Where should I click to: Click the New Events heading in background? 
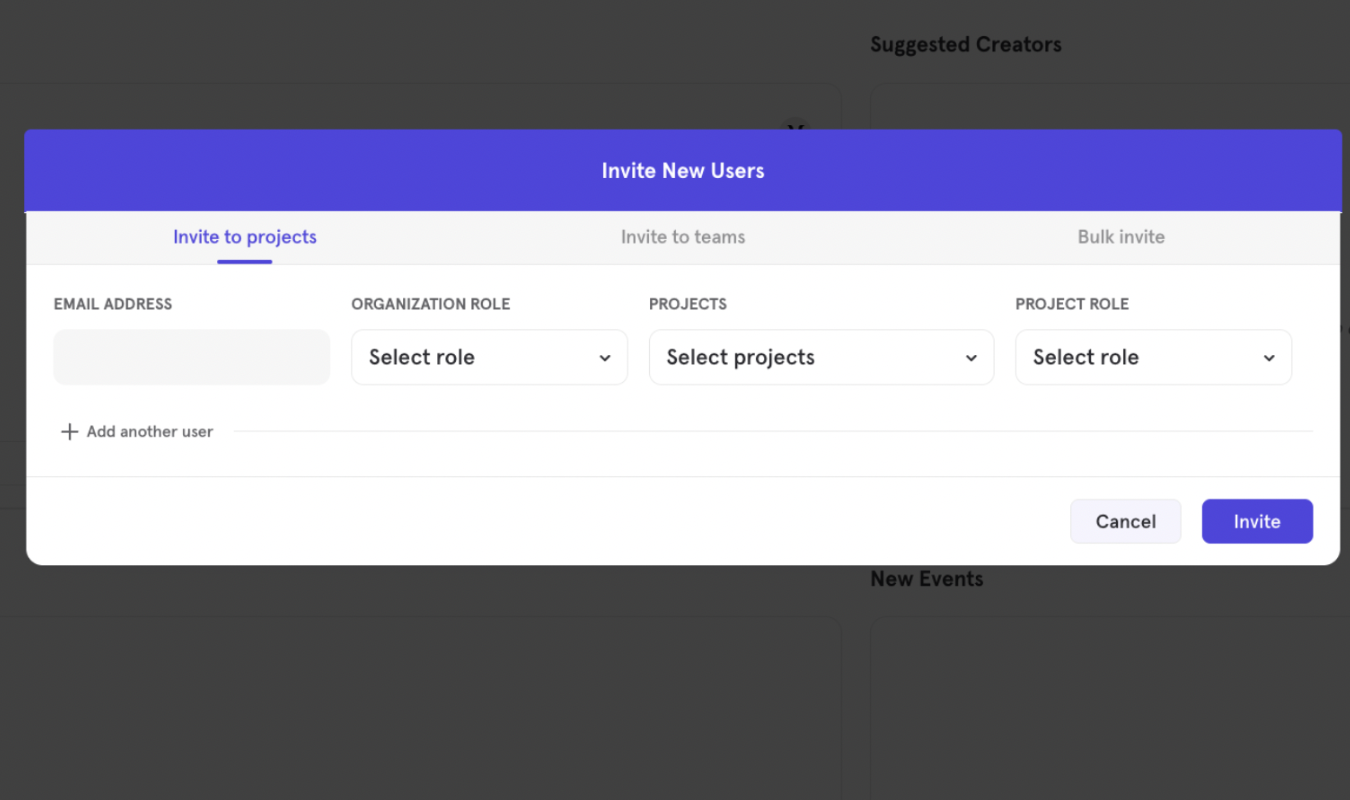coord(926,579)
